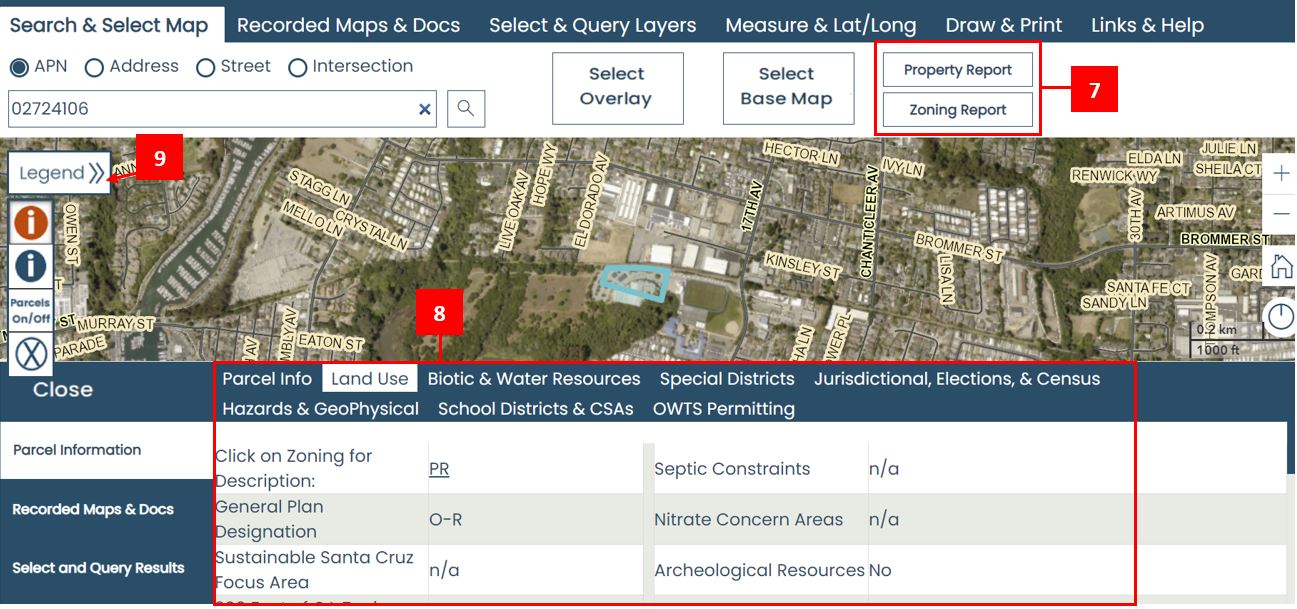The image size is (1297, 609).
Task: Click the circled X clear selection icon
Action: [x=31, y=353]
